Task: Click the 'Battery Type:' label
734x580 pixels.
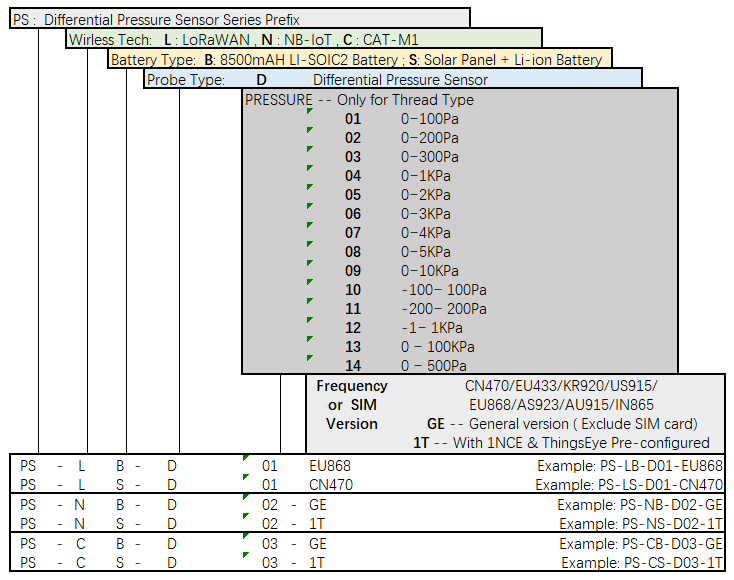Action: pyautogui.click(x=153, y=60)
